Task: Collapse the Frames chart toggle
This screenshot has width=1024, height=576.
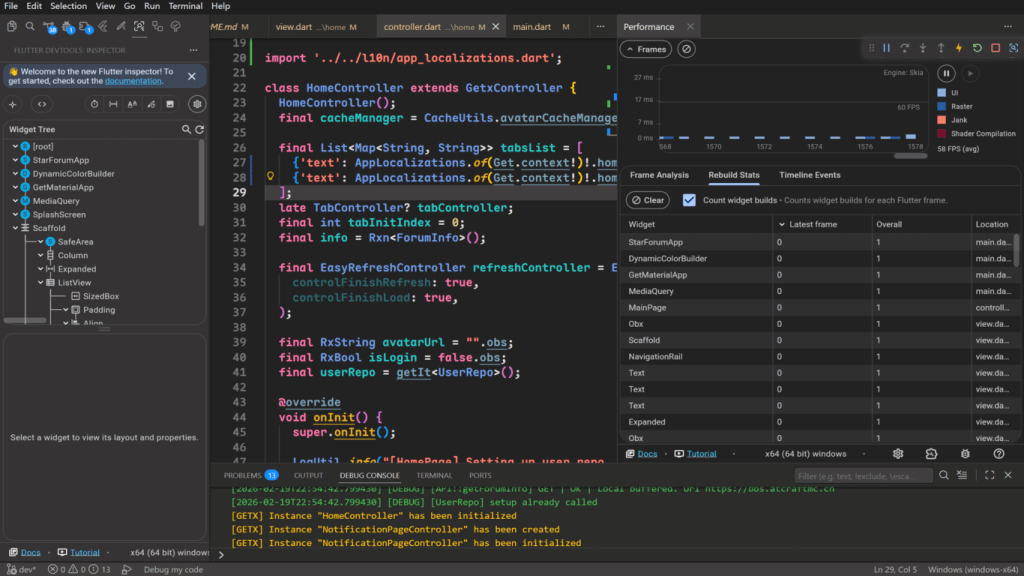Action: click(x=646, y=49)
